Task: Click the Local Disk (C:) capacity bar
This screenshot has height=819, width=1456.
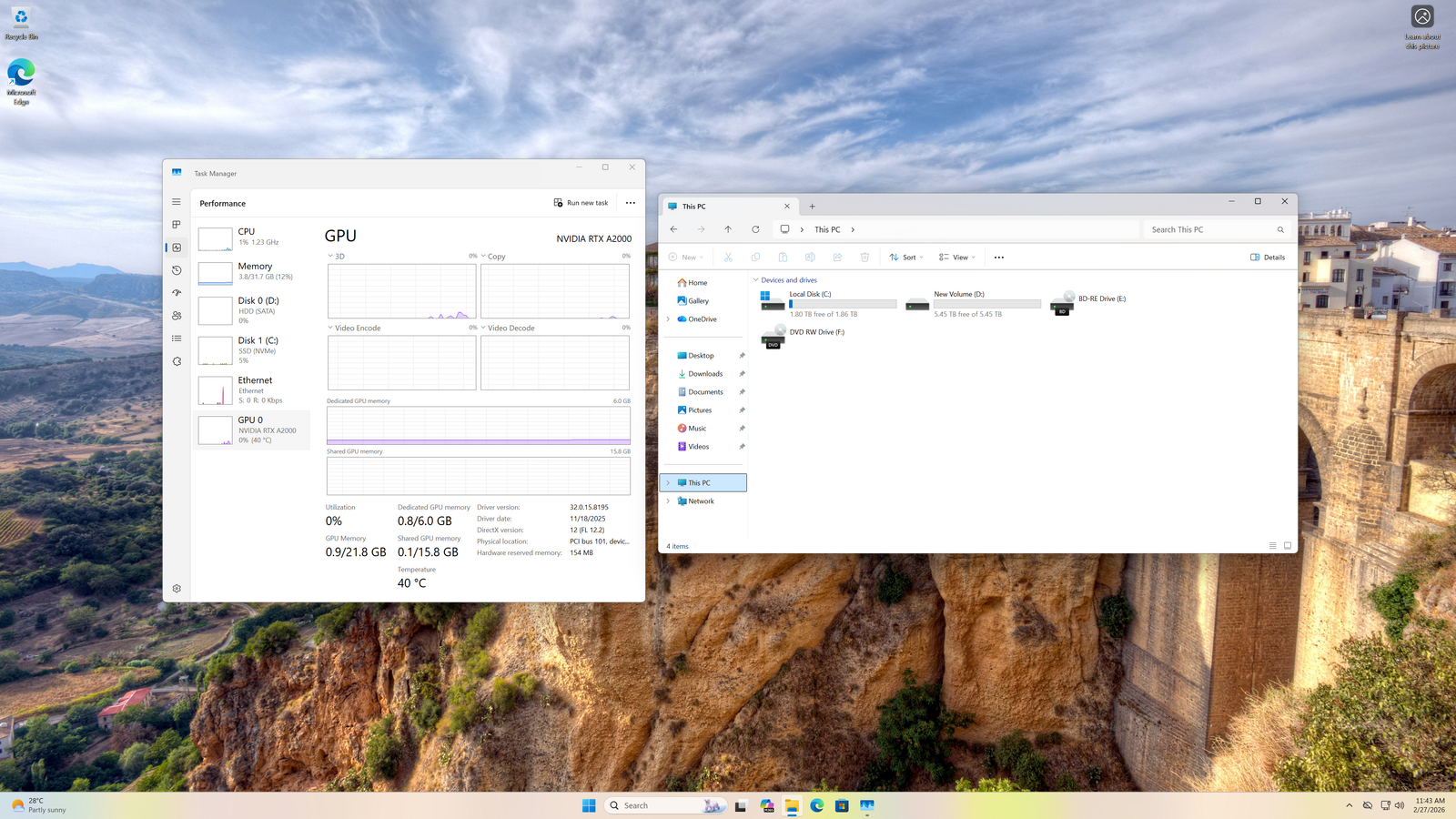Action: coord(842,304)
